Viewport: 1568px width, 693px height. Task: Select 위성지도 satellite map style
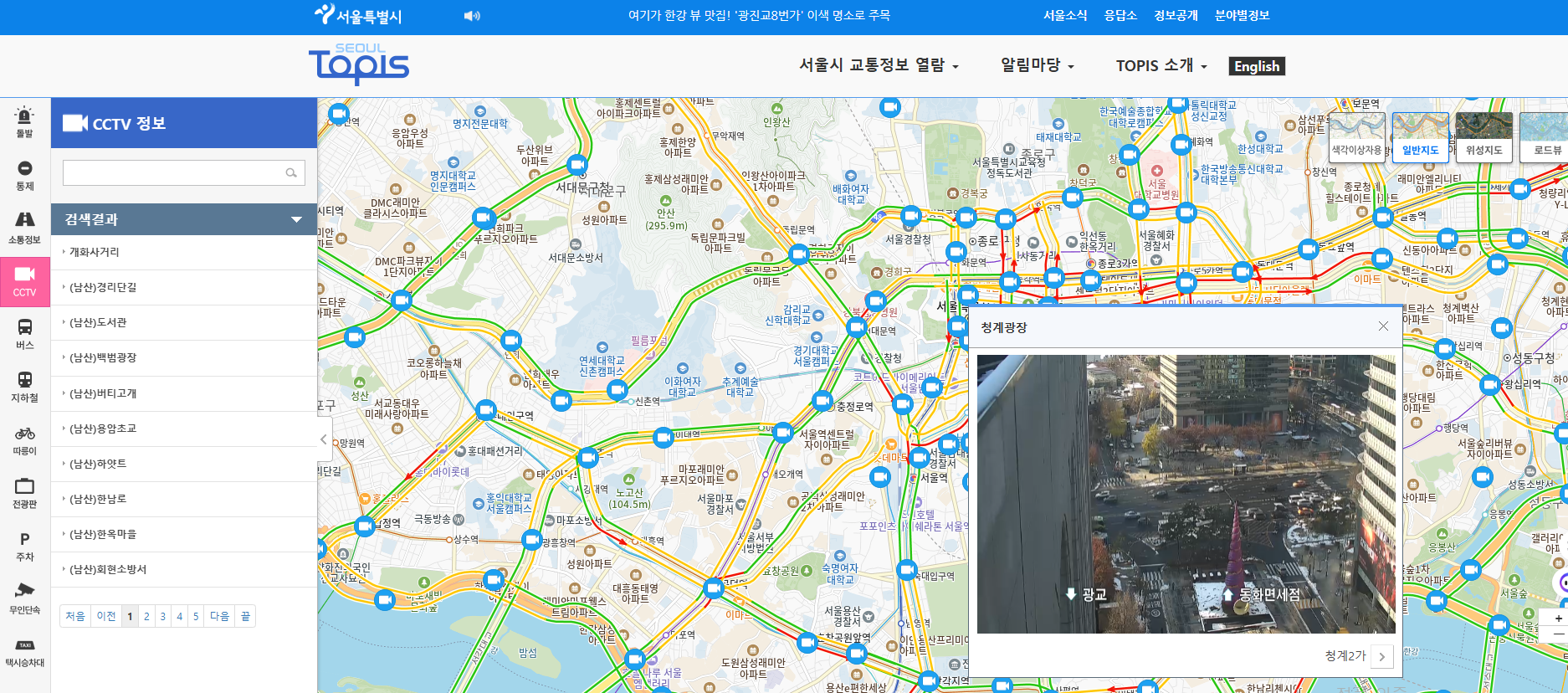1484,137
